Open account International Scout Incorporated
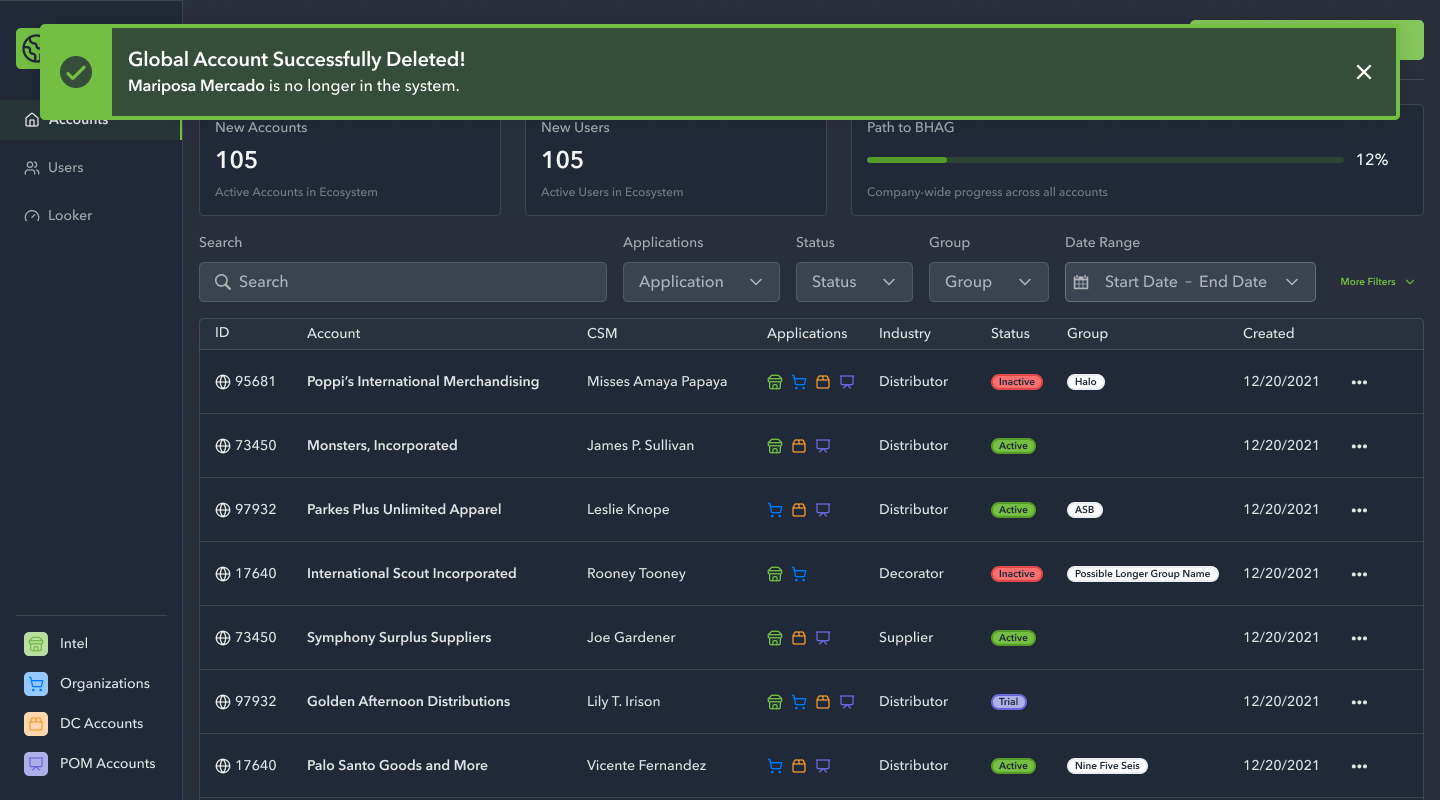The height and width of the screenshot is (800, 1440). point(412,574)
